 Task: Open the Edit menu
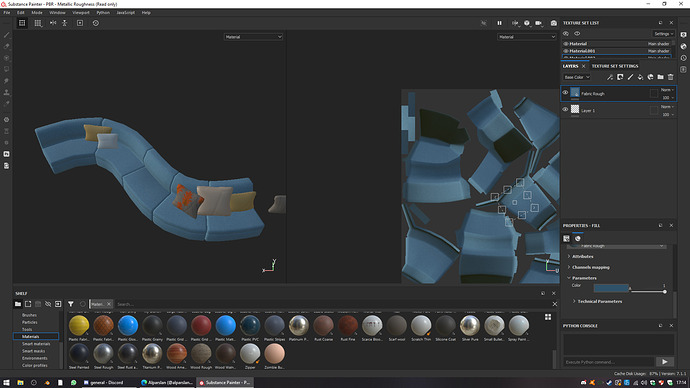coord(21,13)
